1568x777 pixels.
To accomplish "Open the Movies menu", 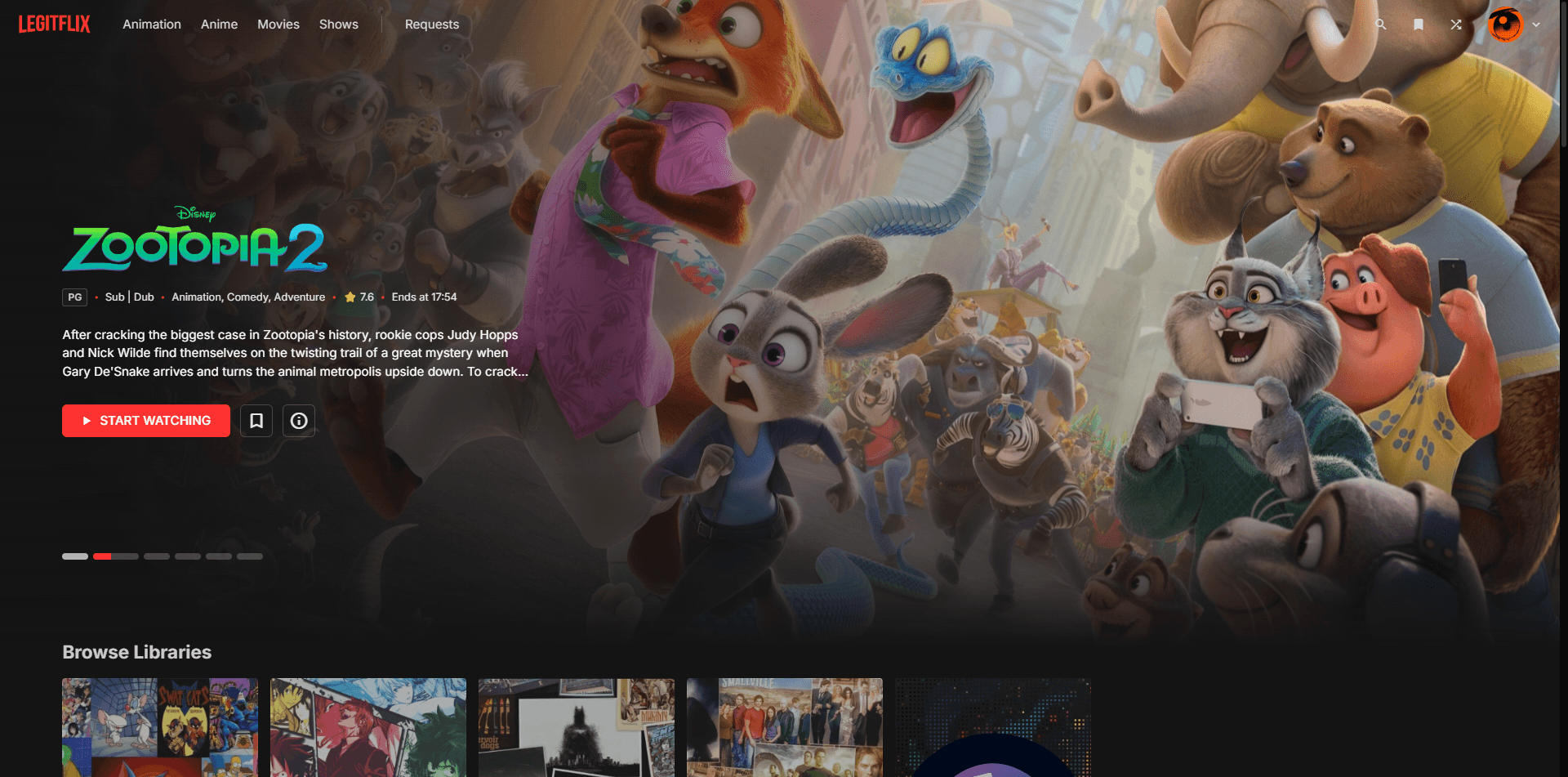I will [x=278, y=25].
